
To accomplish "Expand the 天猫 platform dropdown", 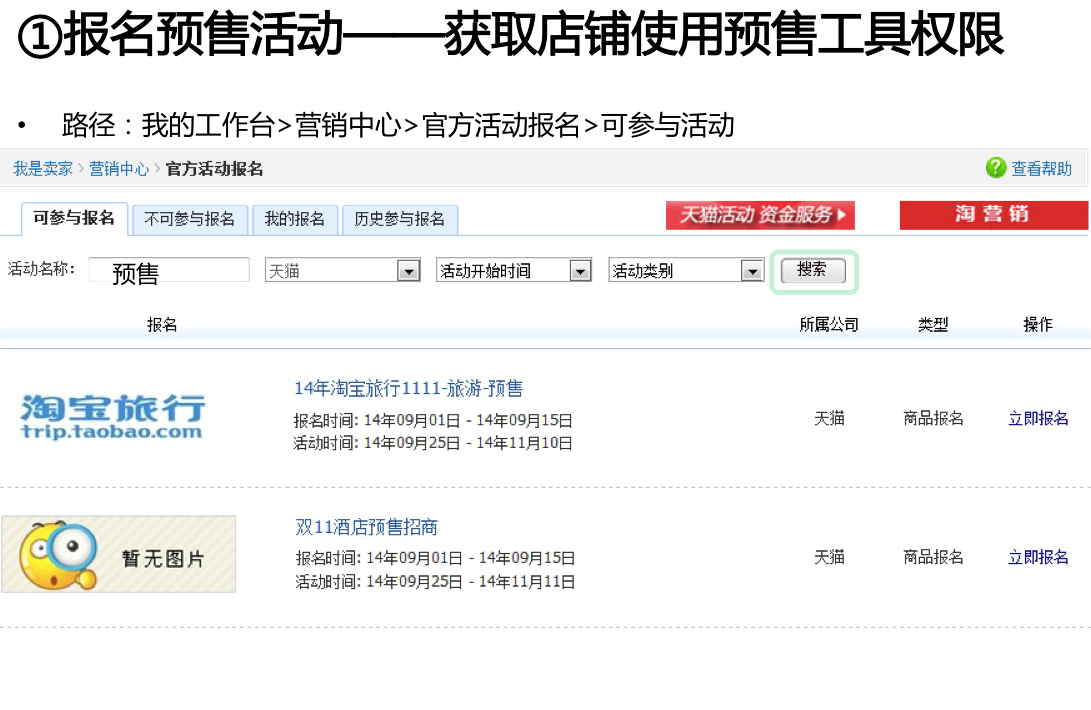I will tap(342, 270).
